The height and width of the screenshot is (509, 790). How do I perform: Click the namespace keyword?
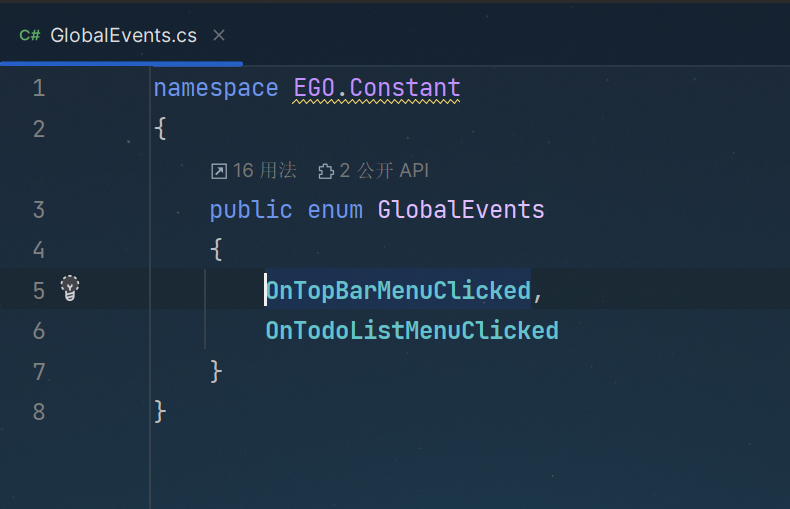[216, 88]
